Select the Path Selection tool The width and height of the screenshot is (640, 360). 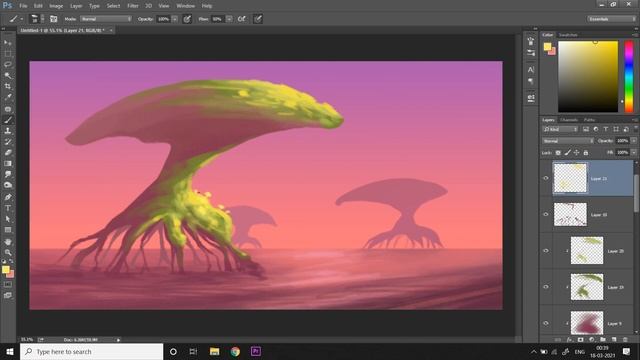[8, 219]
